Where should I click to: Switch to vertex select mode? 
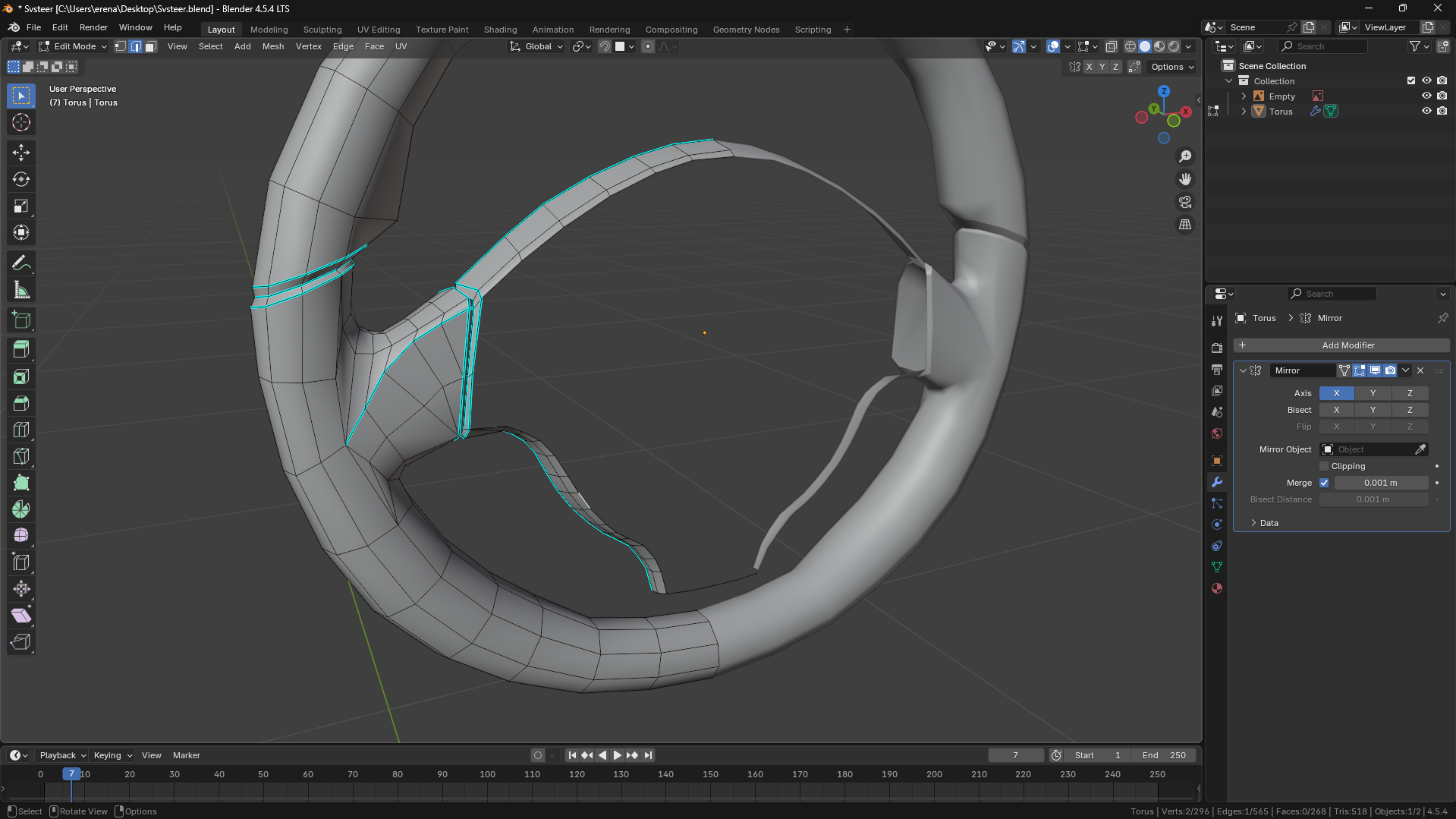121,46
